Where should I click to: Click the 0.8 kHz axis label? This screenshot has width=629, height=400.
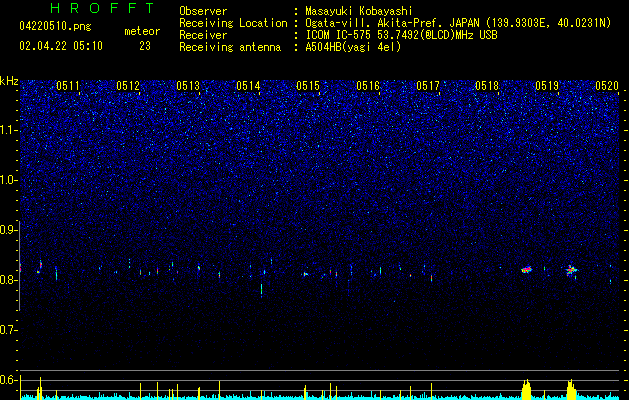8,280
